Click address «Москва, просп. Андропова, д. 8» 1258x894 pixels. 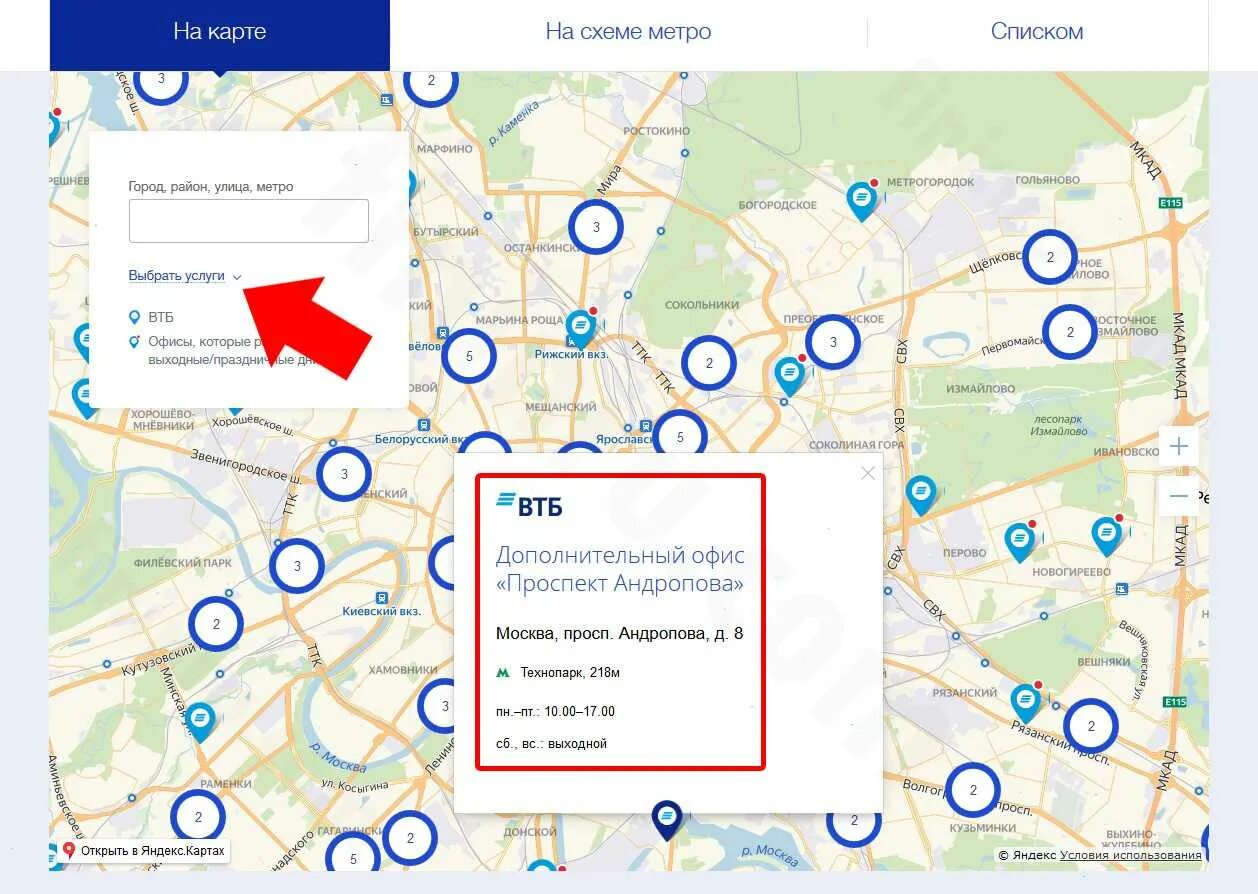[619, 633]
